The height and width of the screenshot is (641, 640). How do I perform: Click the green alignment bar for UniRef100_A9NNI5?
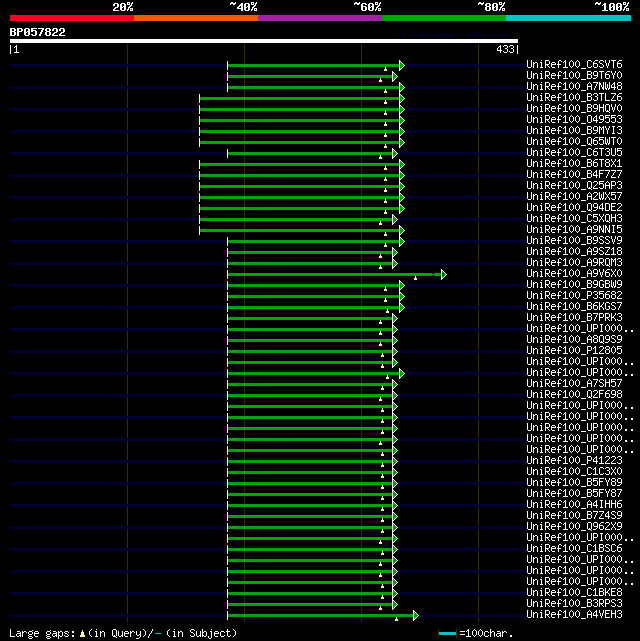click(x=299, y=231)
